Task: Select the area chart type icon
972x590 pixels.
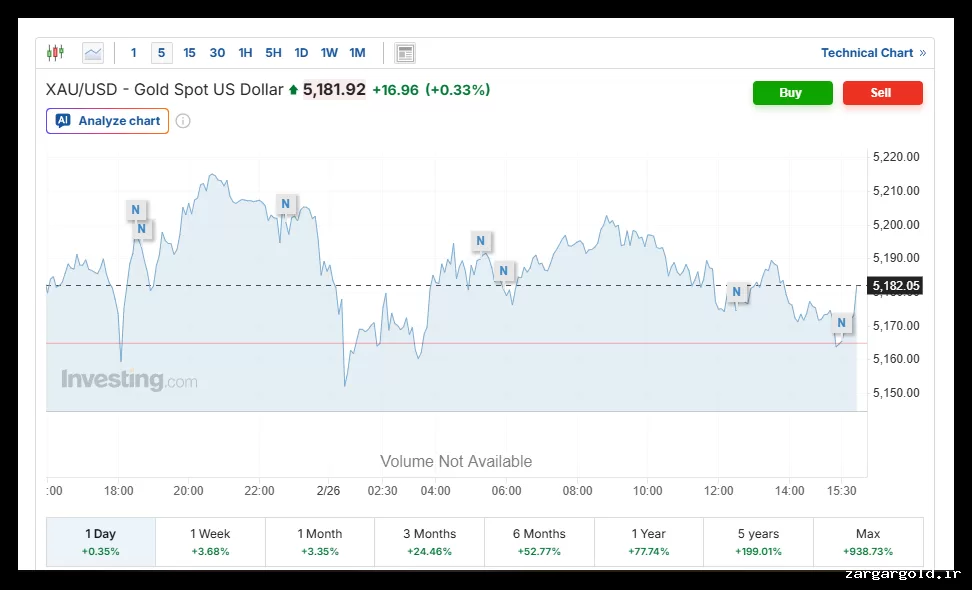Action: click(93, 53)
